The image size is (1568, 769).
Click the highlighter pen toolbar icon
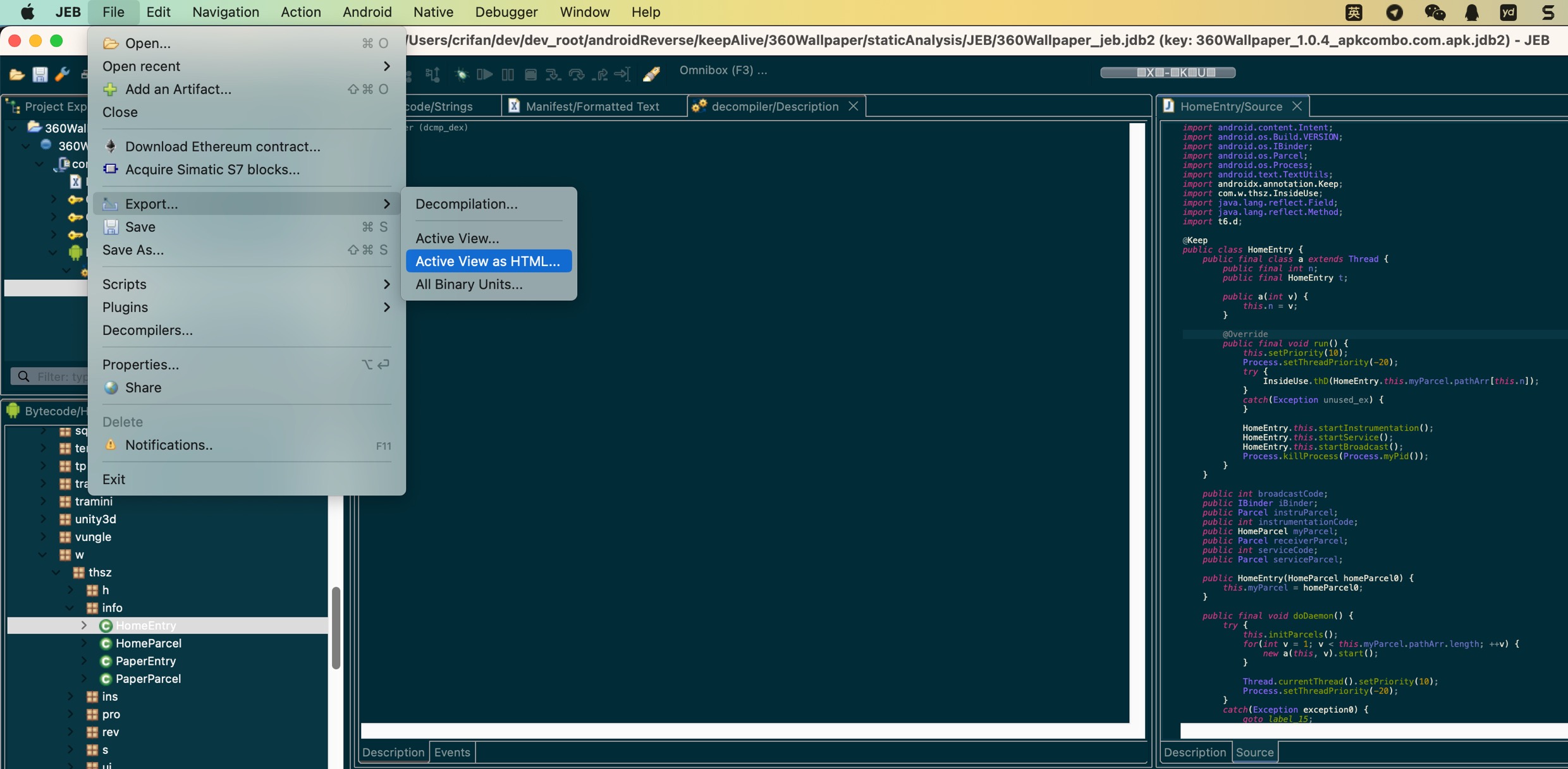pos(652,75)
